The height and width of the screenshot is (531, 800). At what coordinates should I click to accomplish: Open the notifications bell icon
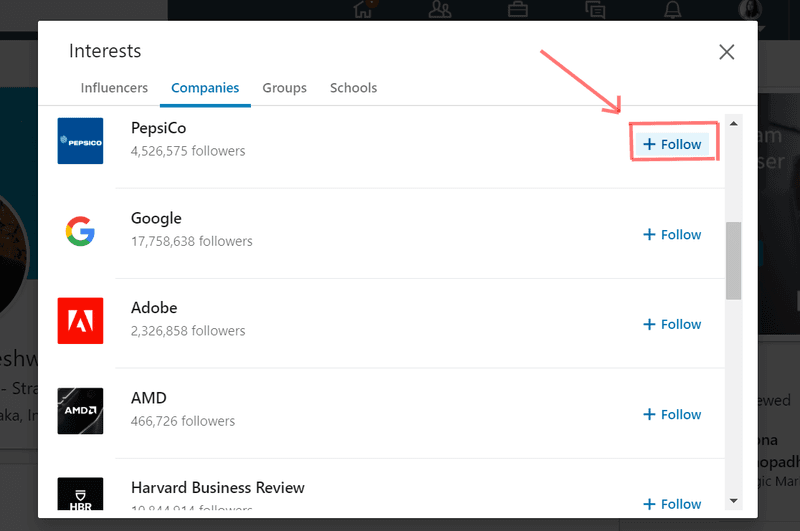click(672, 10)
